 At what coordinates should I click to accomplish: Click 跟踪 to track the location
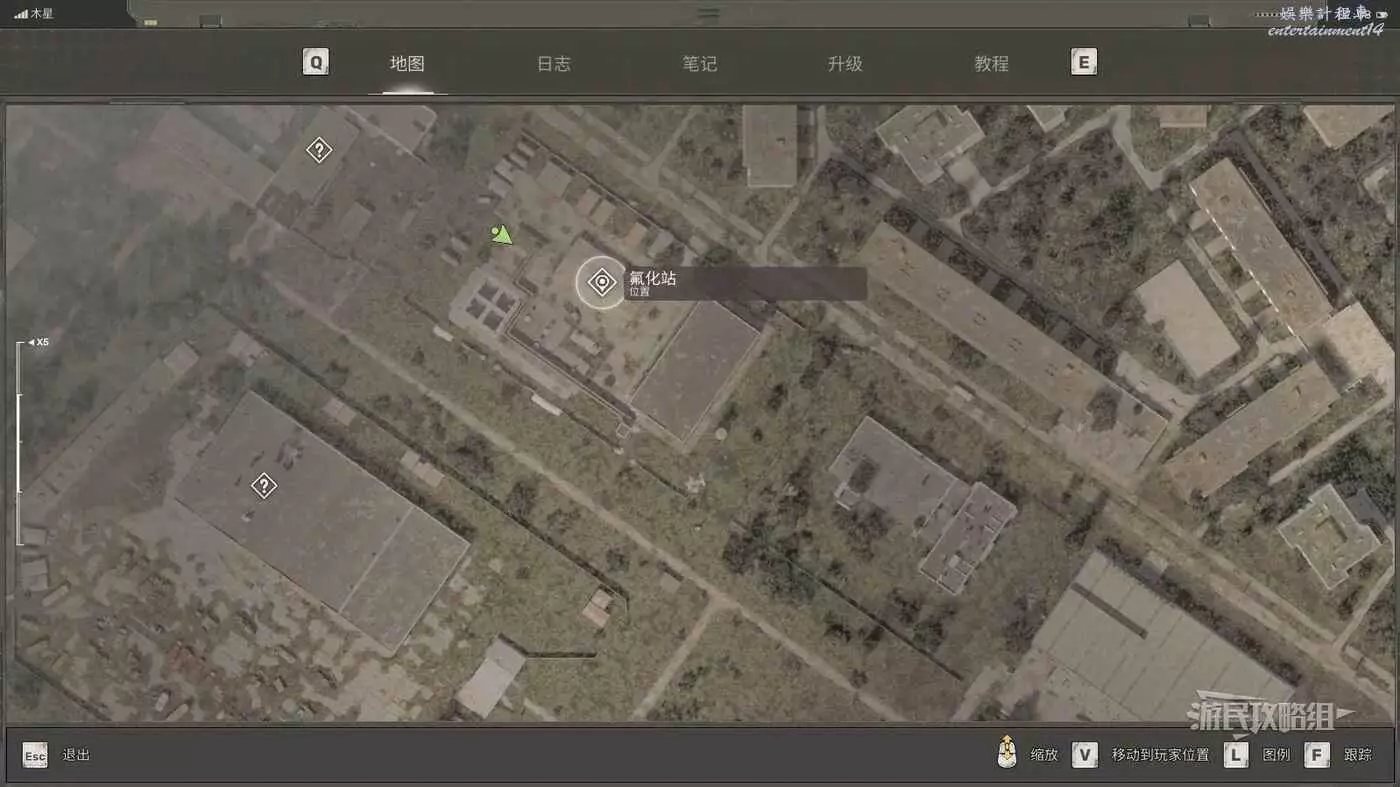tap(1357, 755)
